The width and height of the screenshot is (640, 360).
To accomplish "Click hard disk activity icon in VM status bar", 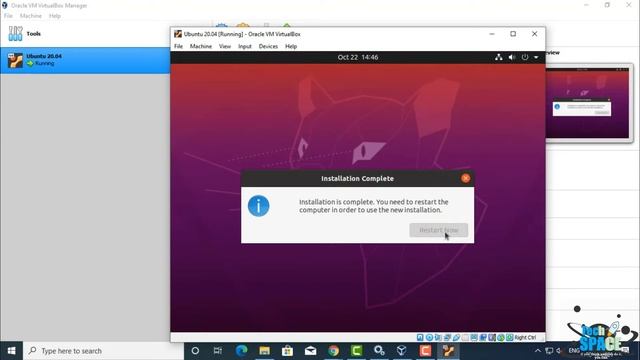I will point(420,338).
